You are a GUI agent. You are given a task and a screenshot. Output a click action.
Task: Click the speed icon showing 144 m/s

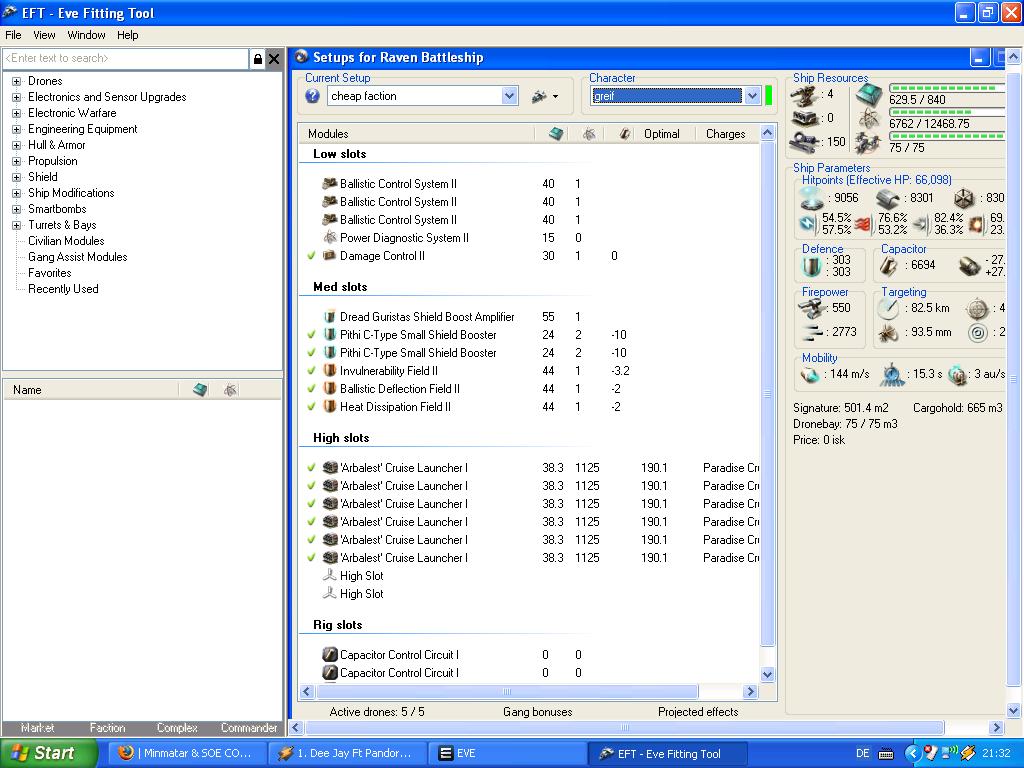[810, 375]
